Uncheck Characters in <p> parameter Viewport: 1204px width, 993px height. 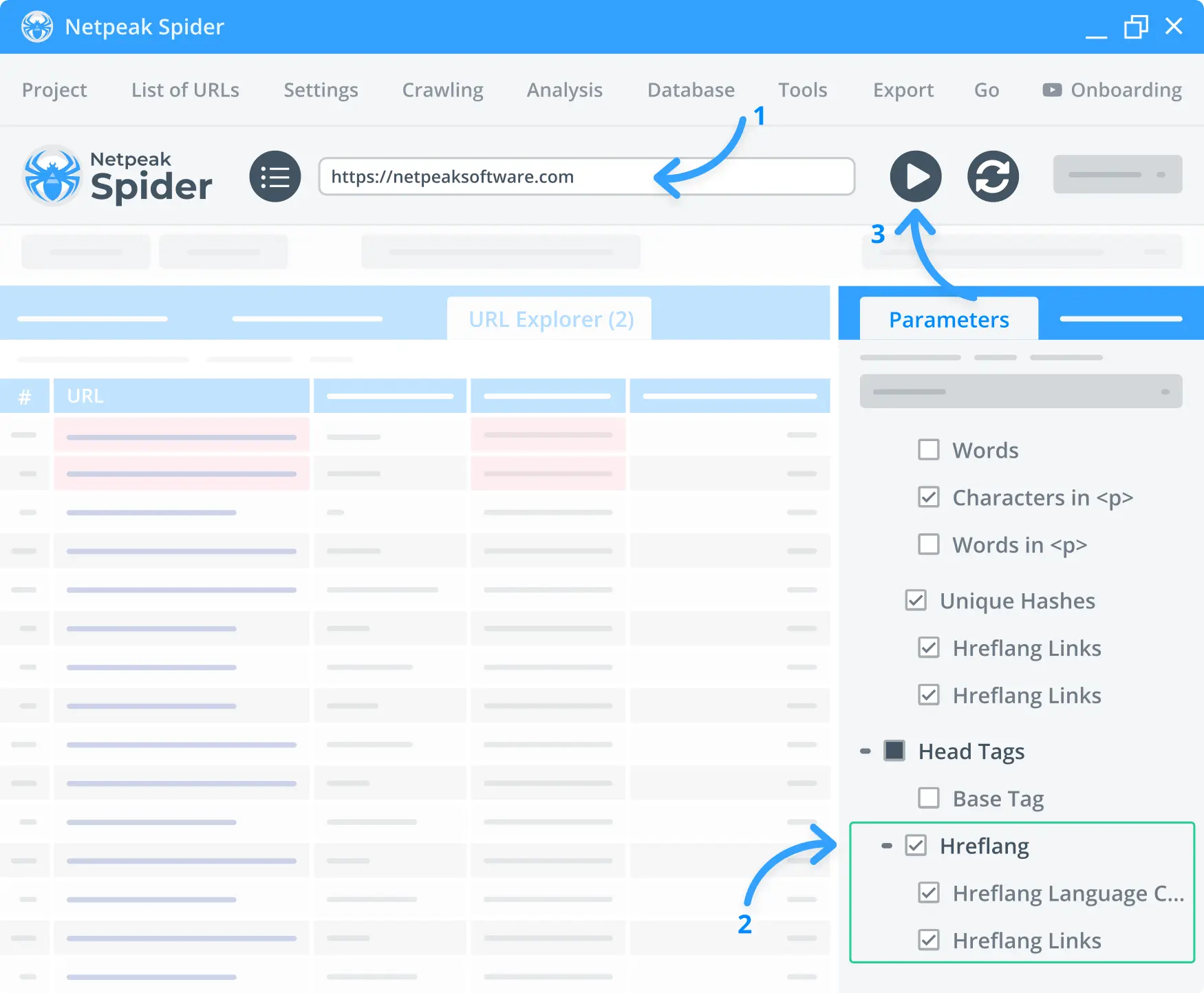pyautogui.click(x=929, y=497)
